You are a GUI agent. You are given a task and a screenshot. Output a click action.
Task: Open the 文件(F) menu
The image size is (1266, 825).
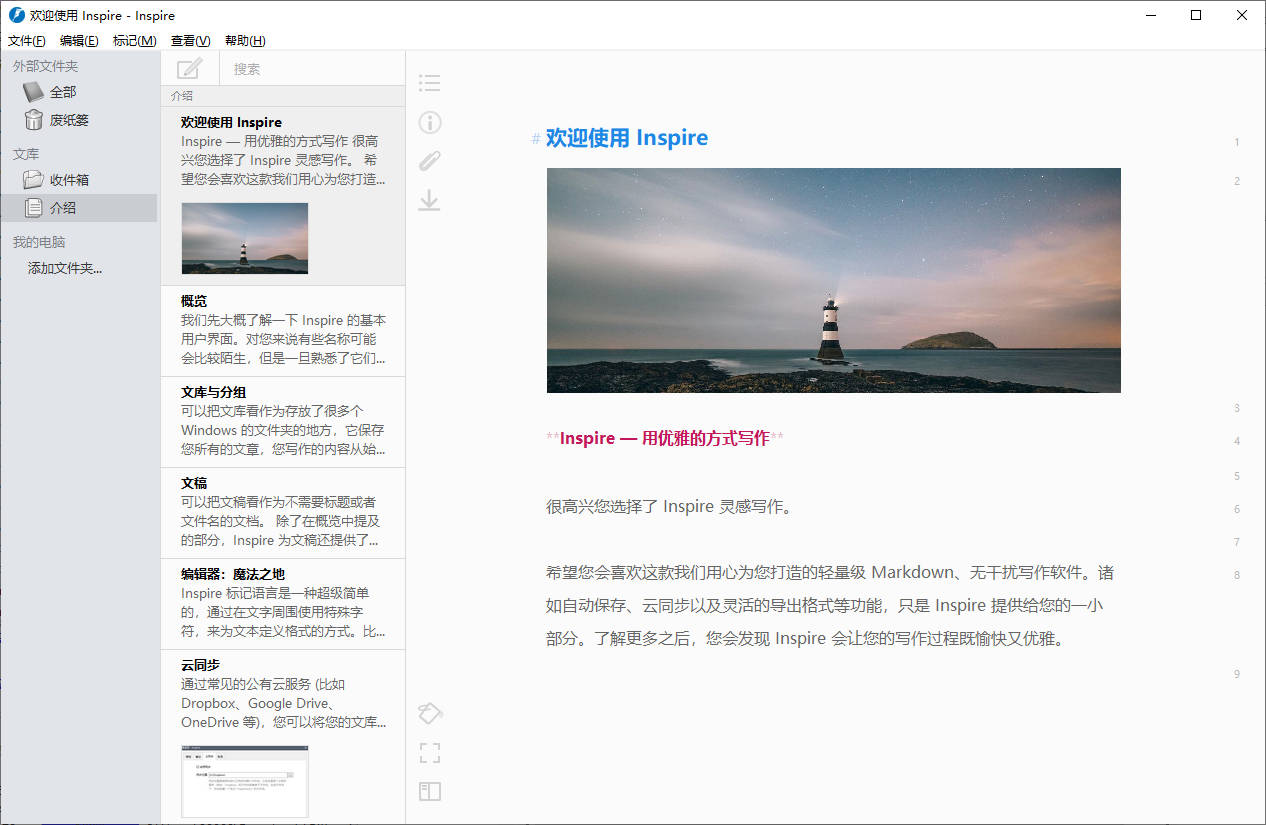(27, 41)
